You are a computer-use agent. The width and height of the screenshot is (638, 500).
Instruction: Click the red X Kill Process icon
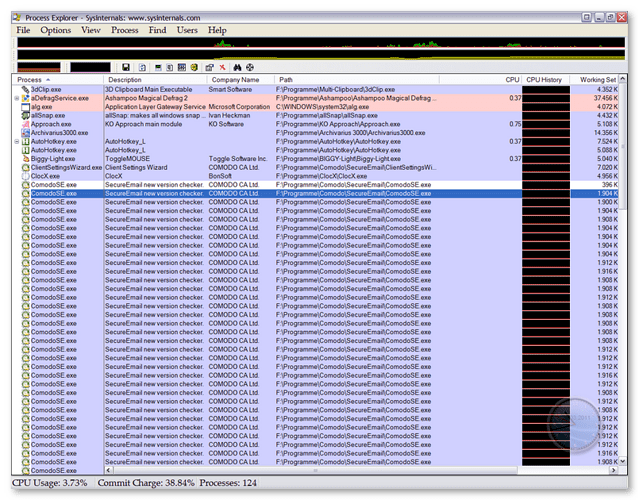[223, 68]
